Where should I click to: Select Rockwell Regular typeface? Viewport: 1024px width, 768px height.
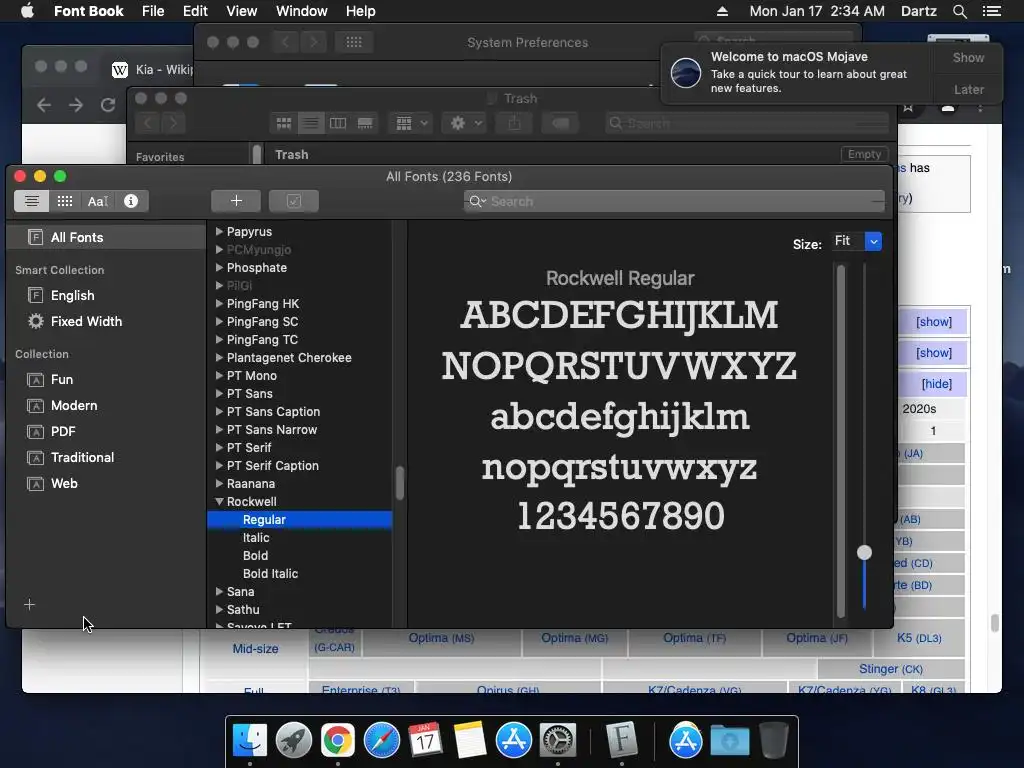click(300, 520)
